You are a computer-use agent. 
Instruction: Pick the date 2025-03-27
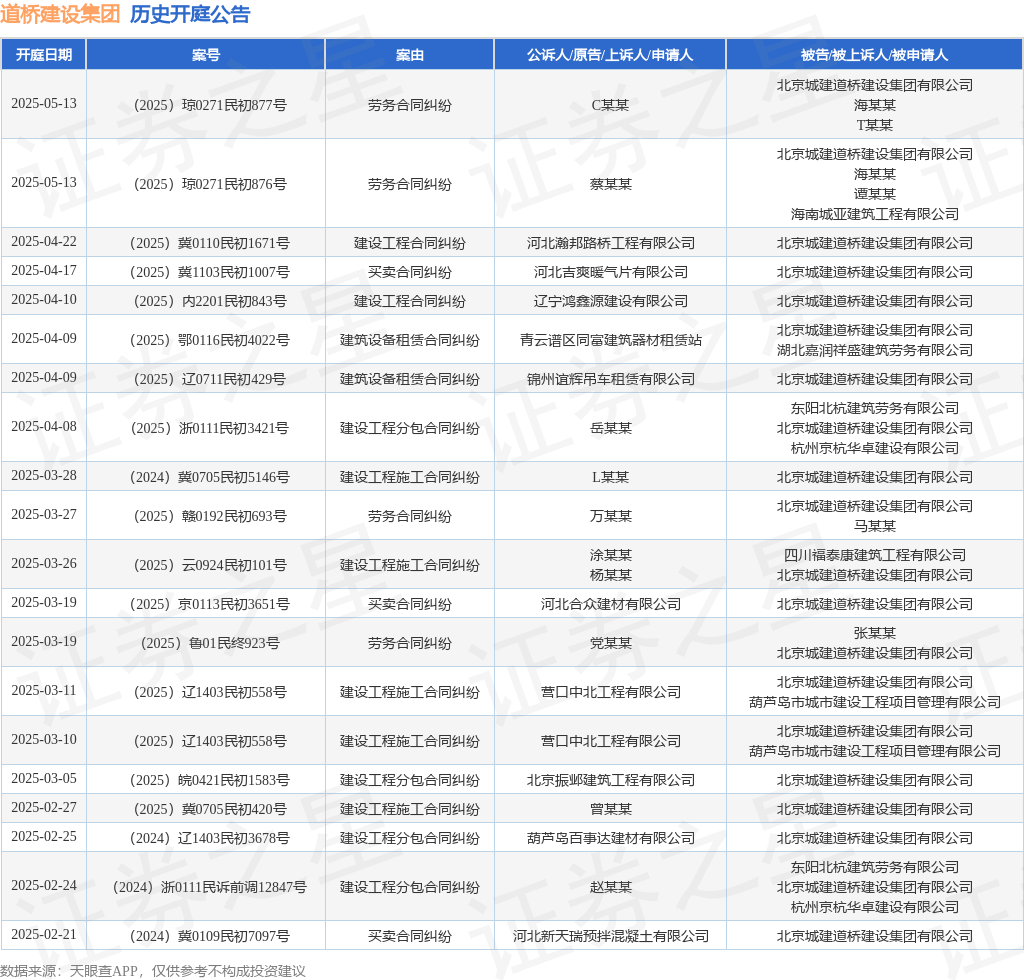(x=44, y=514)
